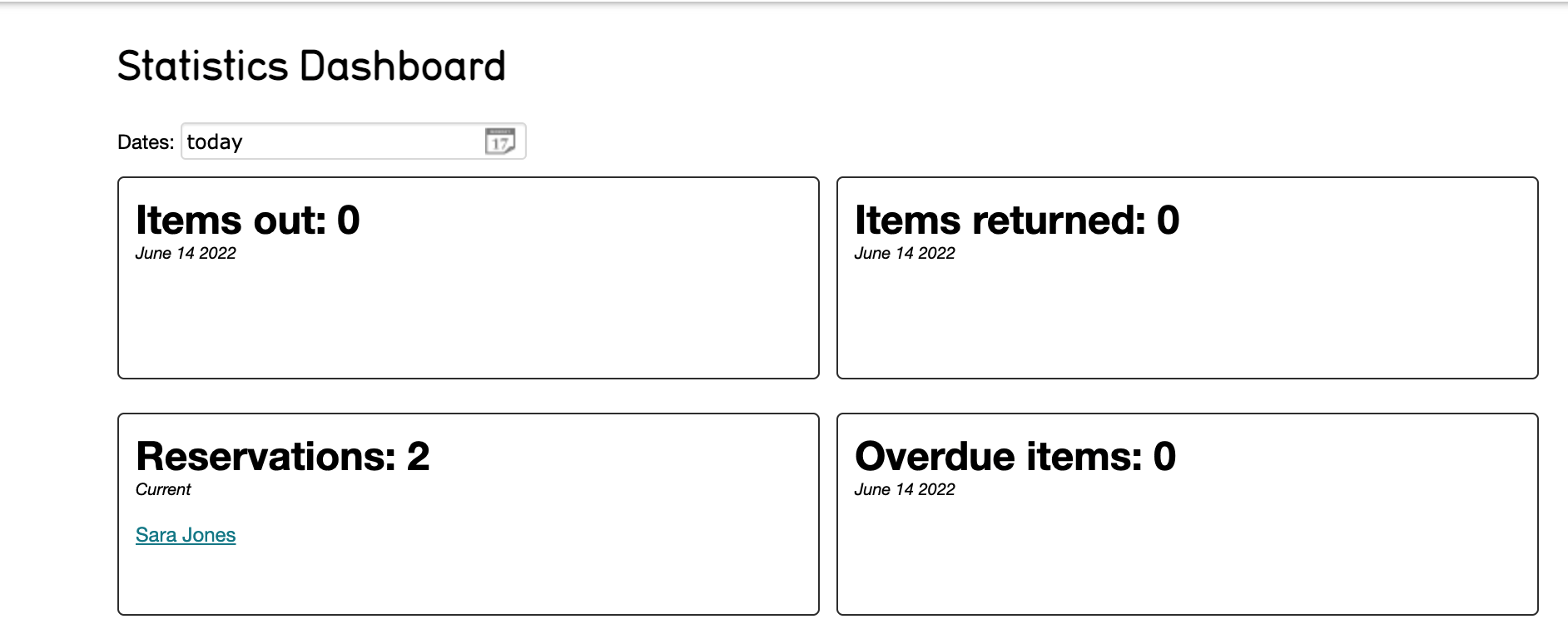
Task: Click empty space inside Items returned card
Action: (1188, 324)
